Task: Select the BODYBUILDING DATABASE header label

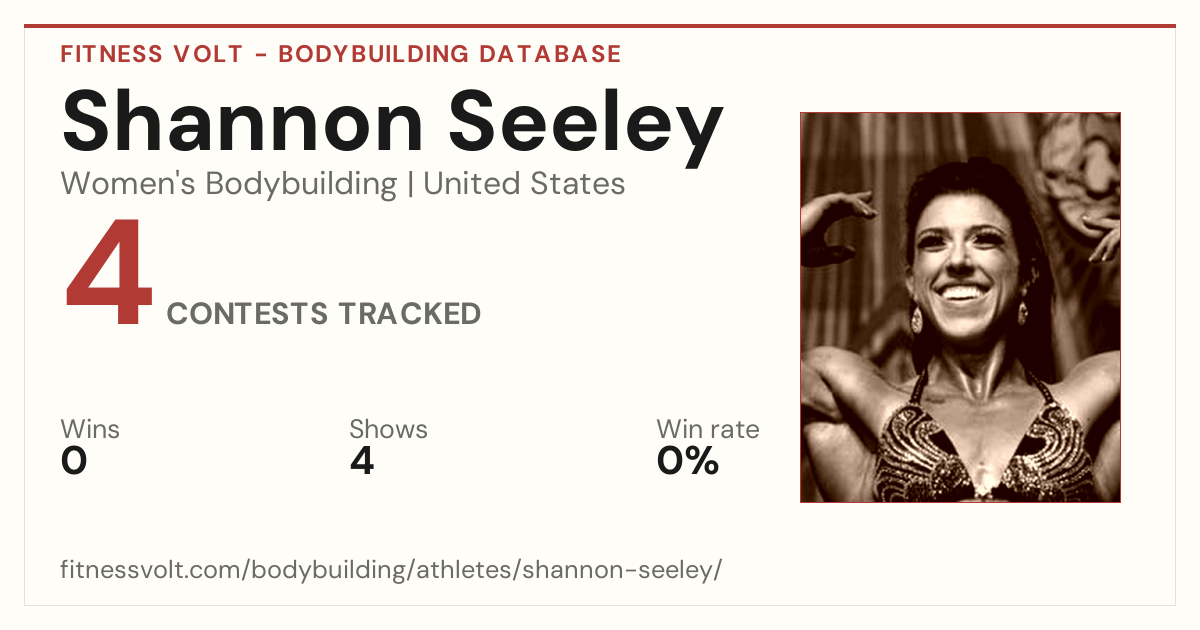Action: point(450,54)
